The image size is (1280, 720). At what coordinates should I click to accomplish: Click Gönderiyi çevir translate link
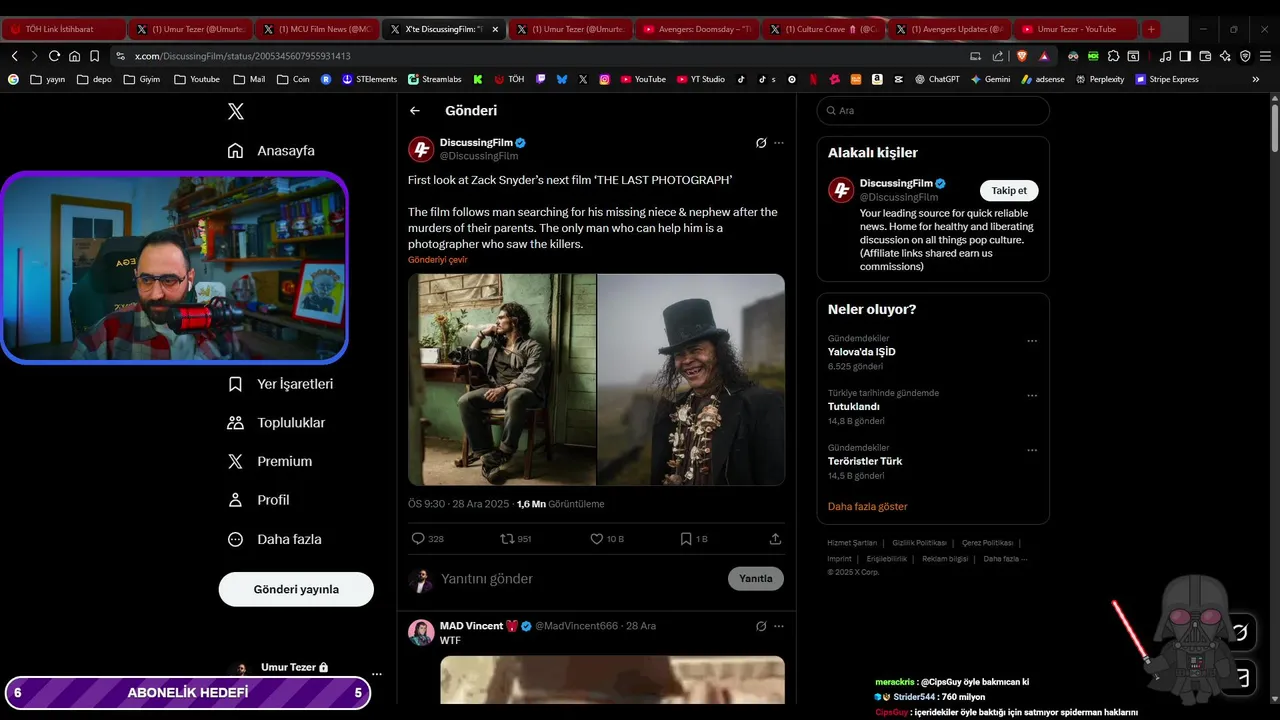coord(437,260)
